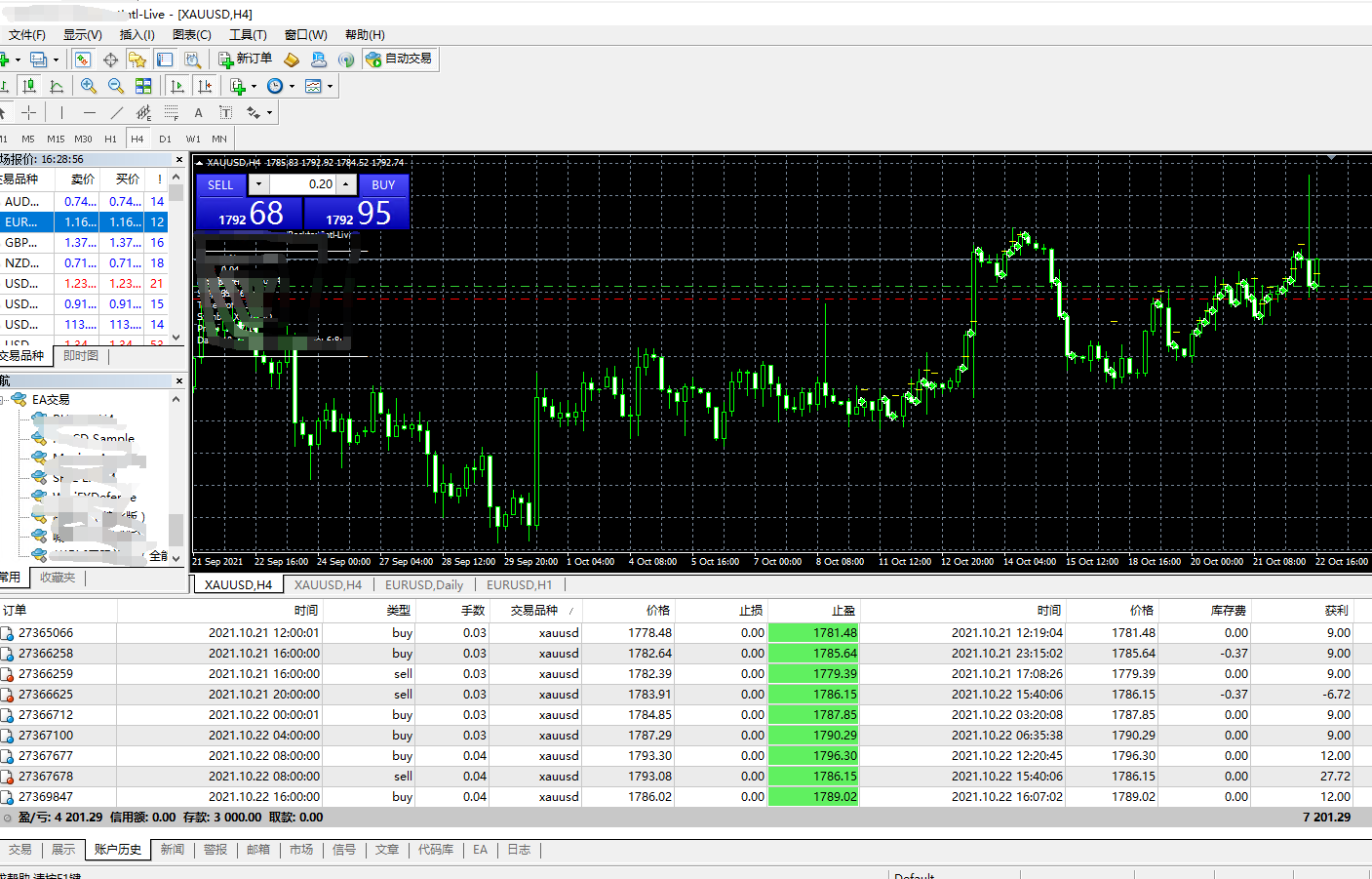Click the Zoom In magnifier icon

coord(89,86)
